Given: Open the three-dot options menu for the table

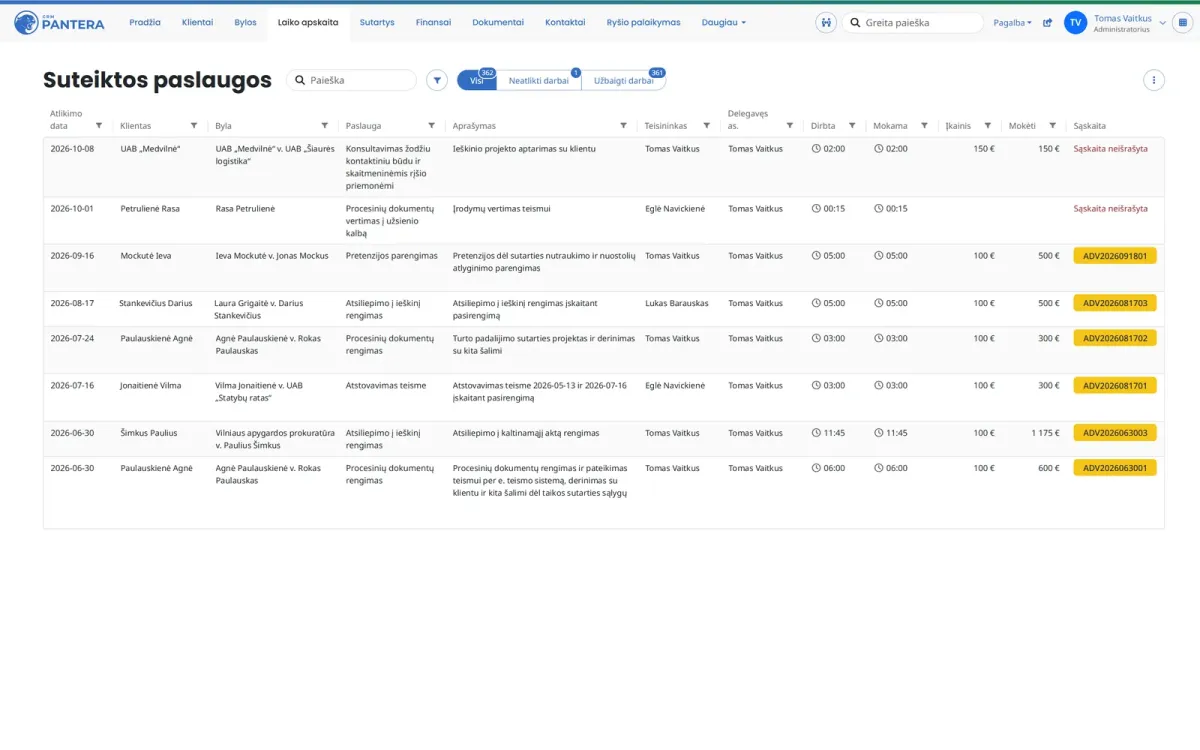Looking at the screenshot, I should click(x=1154, y=80).
